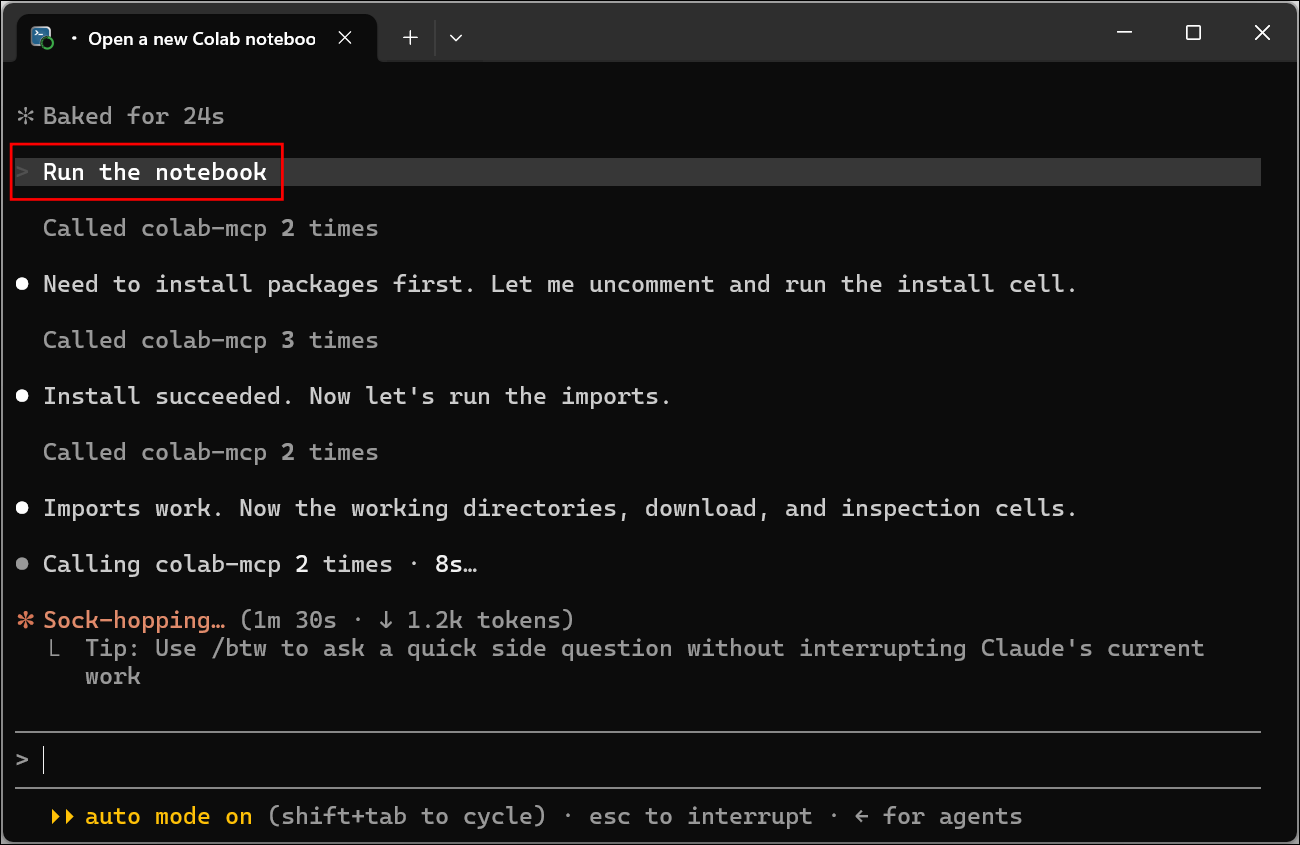Click the '/btw' tip text line
The width and height of the screenshot is (1300, 845).
coord(644,662)
